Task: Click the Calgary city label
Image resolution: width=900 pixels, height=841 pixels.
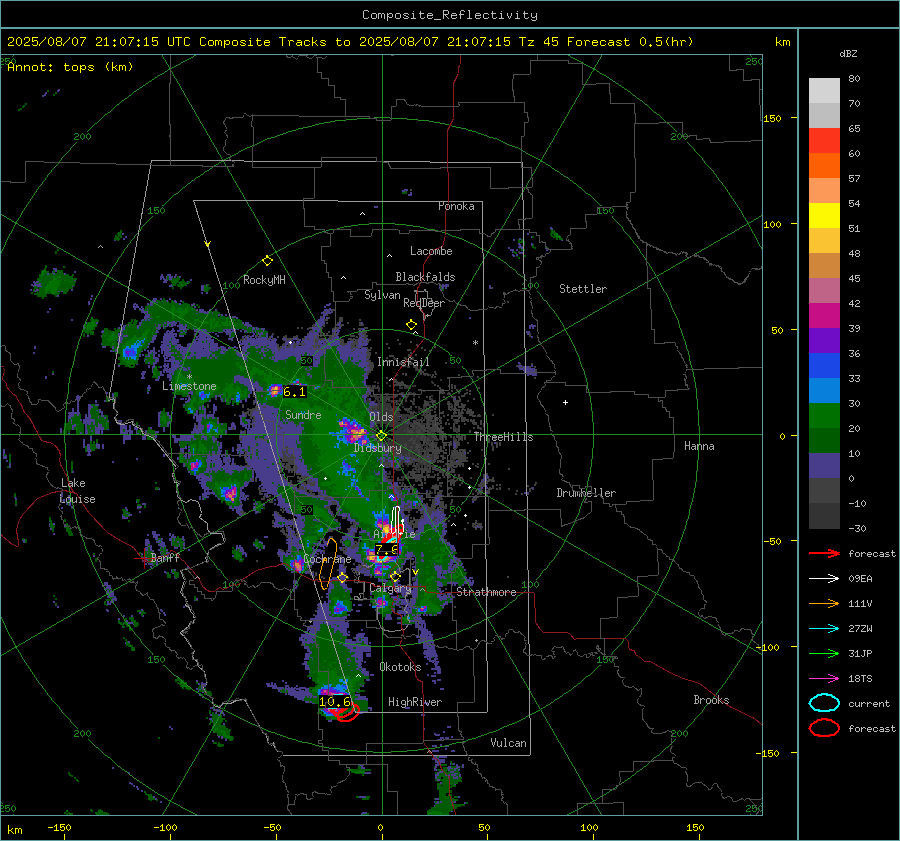Action: (x=390, y=588)
